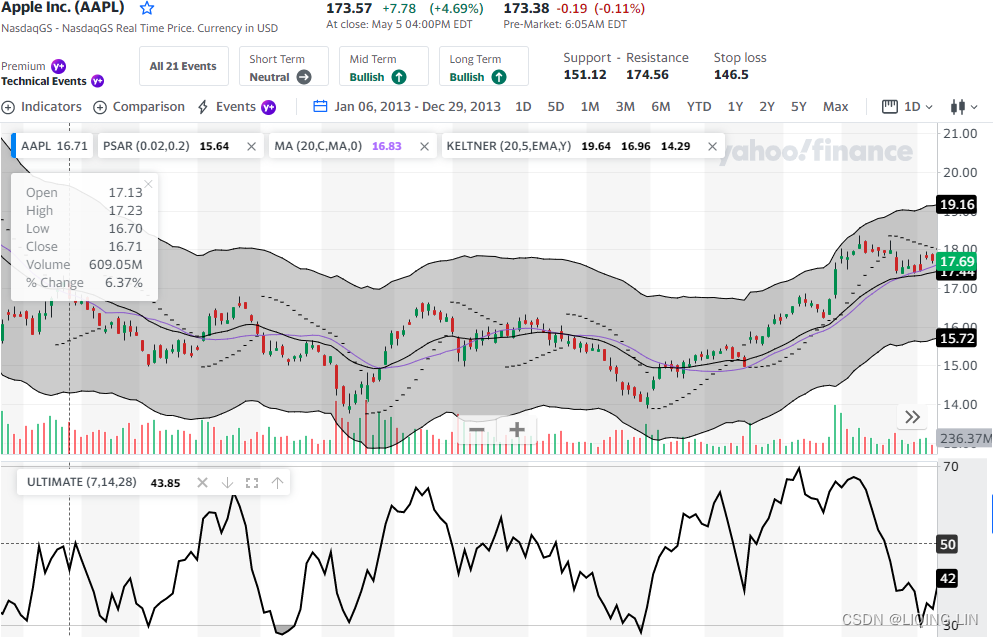Click the Premium Y+ badge
Viewport: 993px width, 637px height.
click(58, 66)
